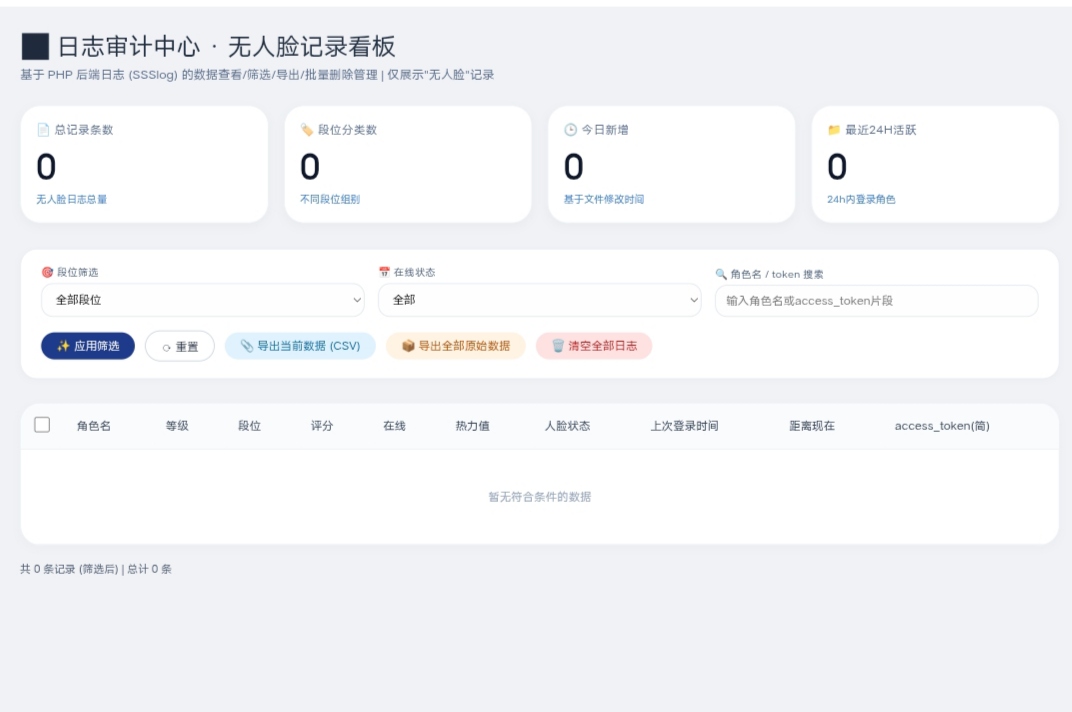This screenshot has width=1072, height=712.
Task: Click the 在线 column header
Action: tap(394, 425)
